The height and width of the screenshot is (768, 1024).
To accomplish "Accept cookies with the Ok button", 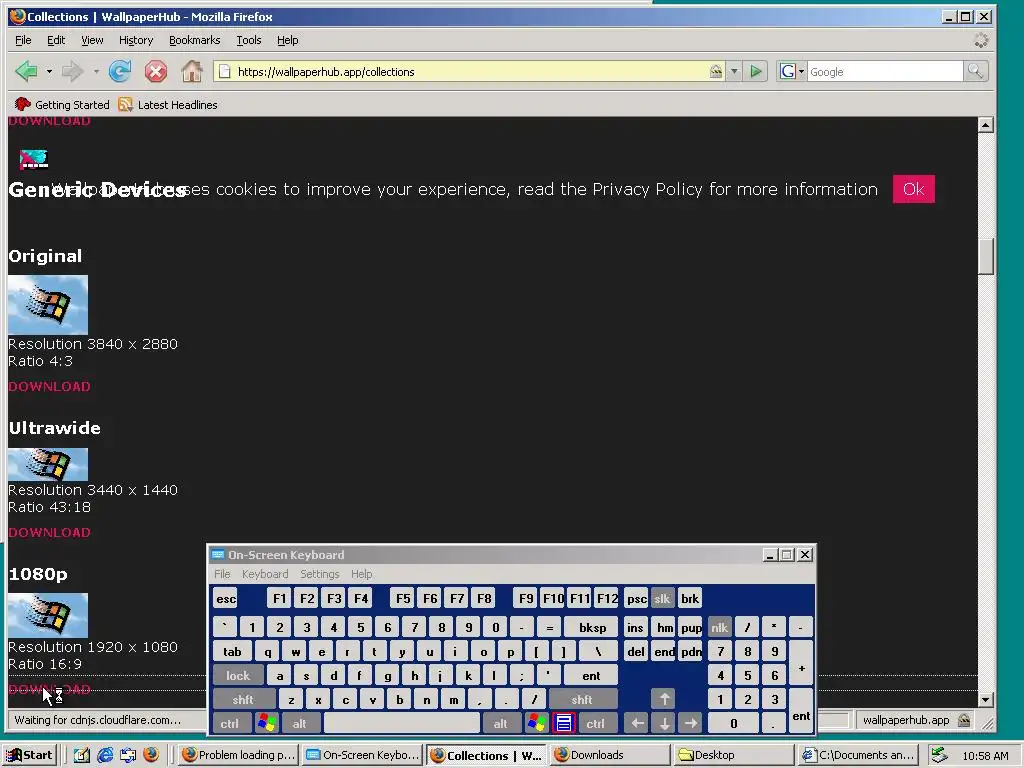I will click(913, 189).
